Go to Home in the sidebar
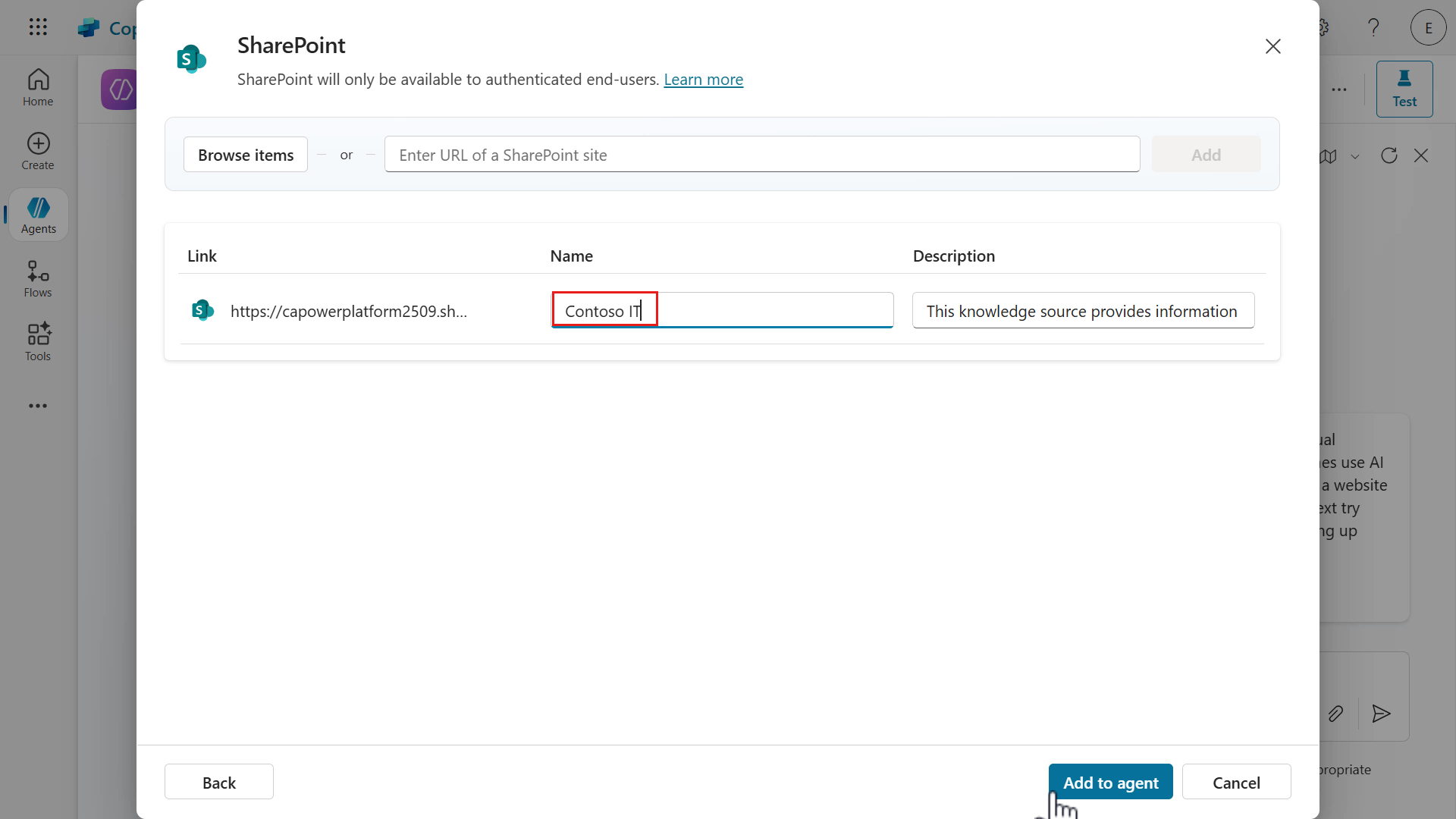 point(37,87)
